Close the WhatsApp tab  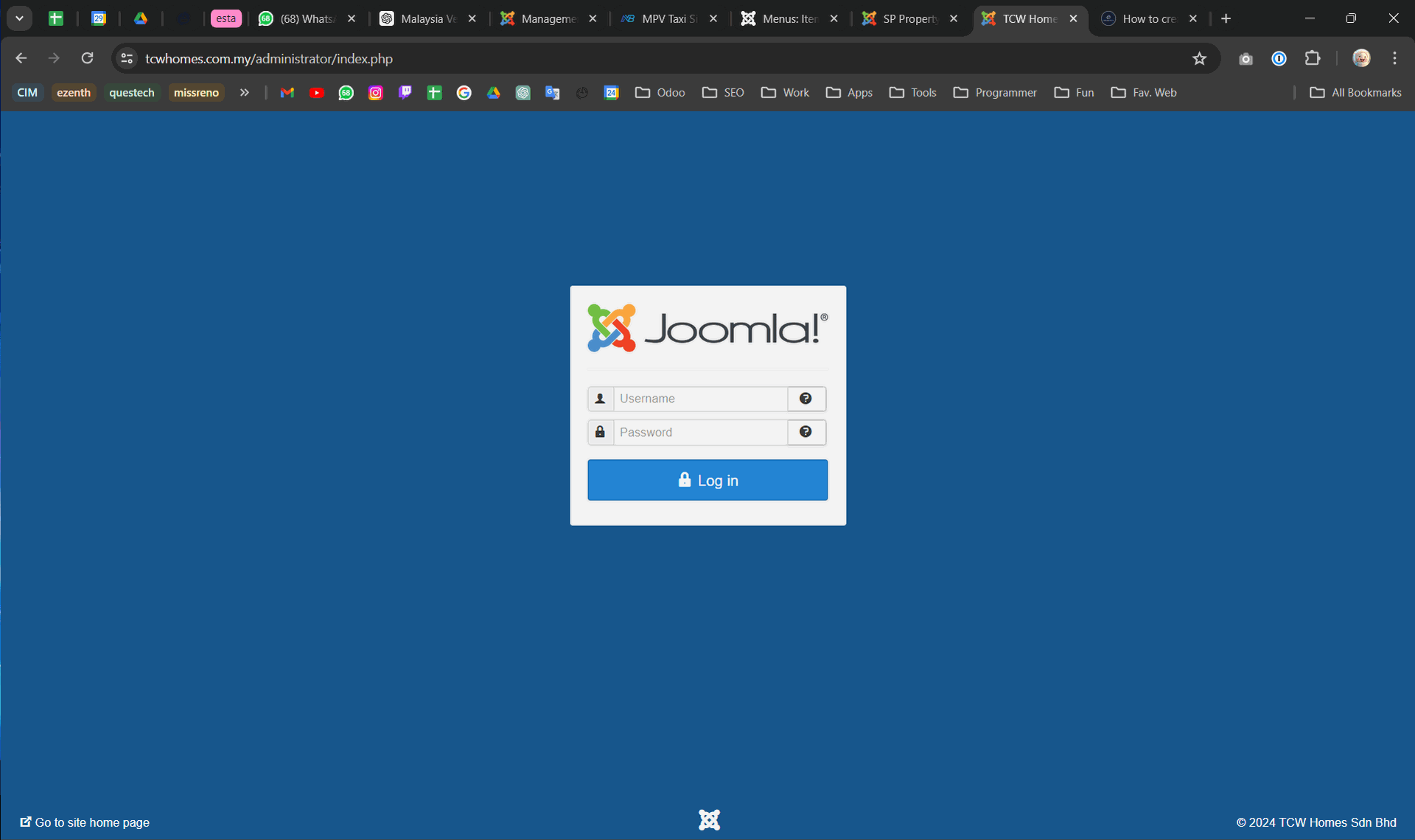tap(352, 18)
